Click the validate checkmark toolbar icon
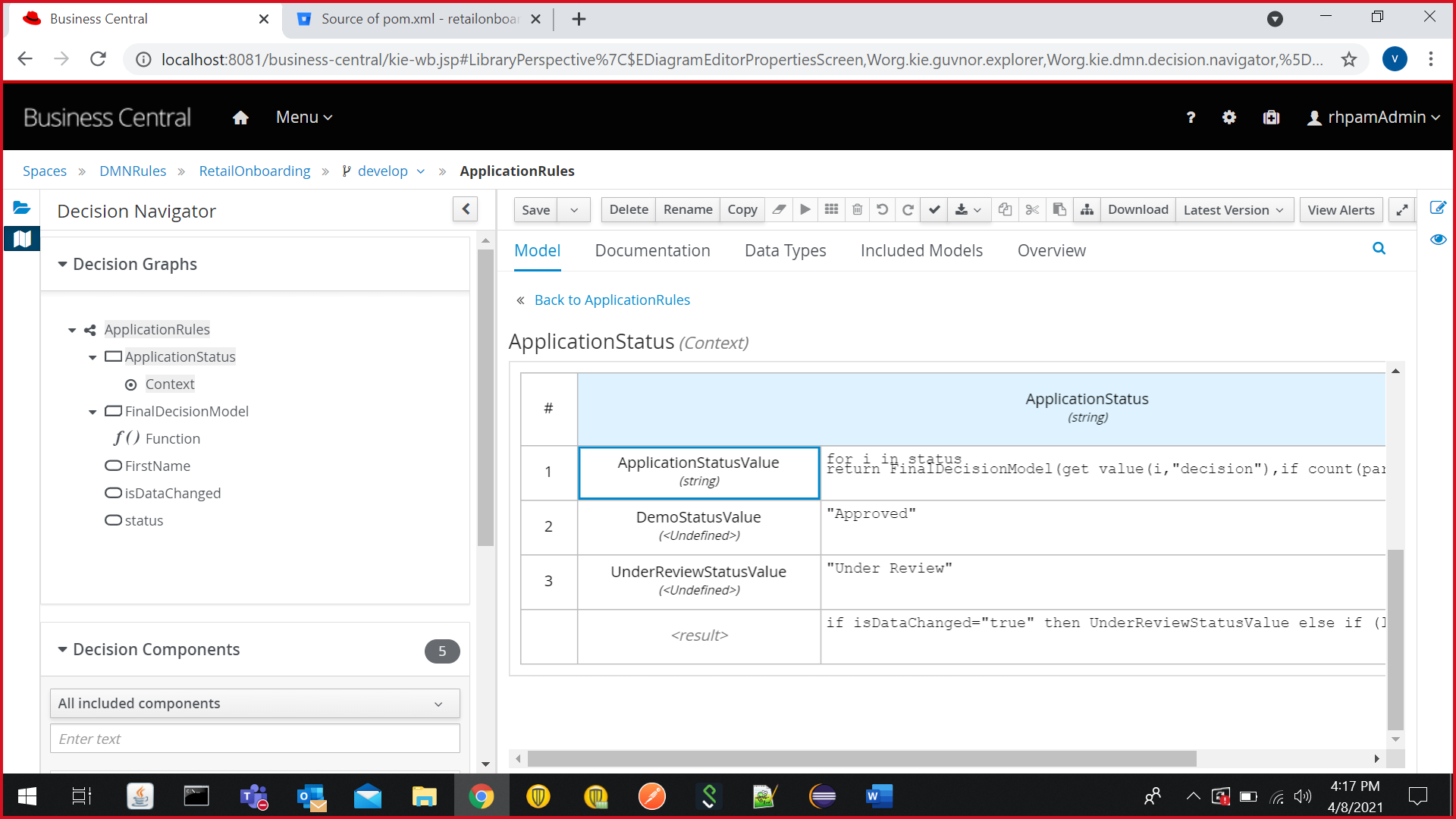Viewport: 1456px width, 819px height. (x=934, y=210)
